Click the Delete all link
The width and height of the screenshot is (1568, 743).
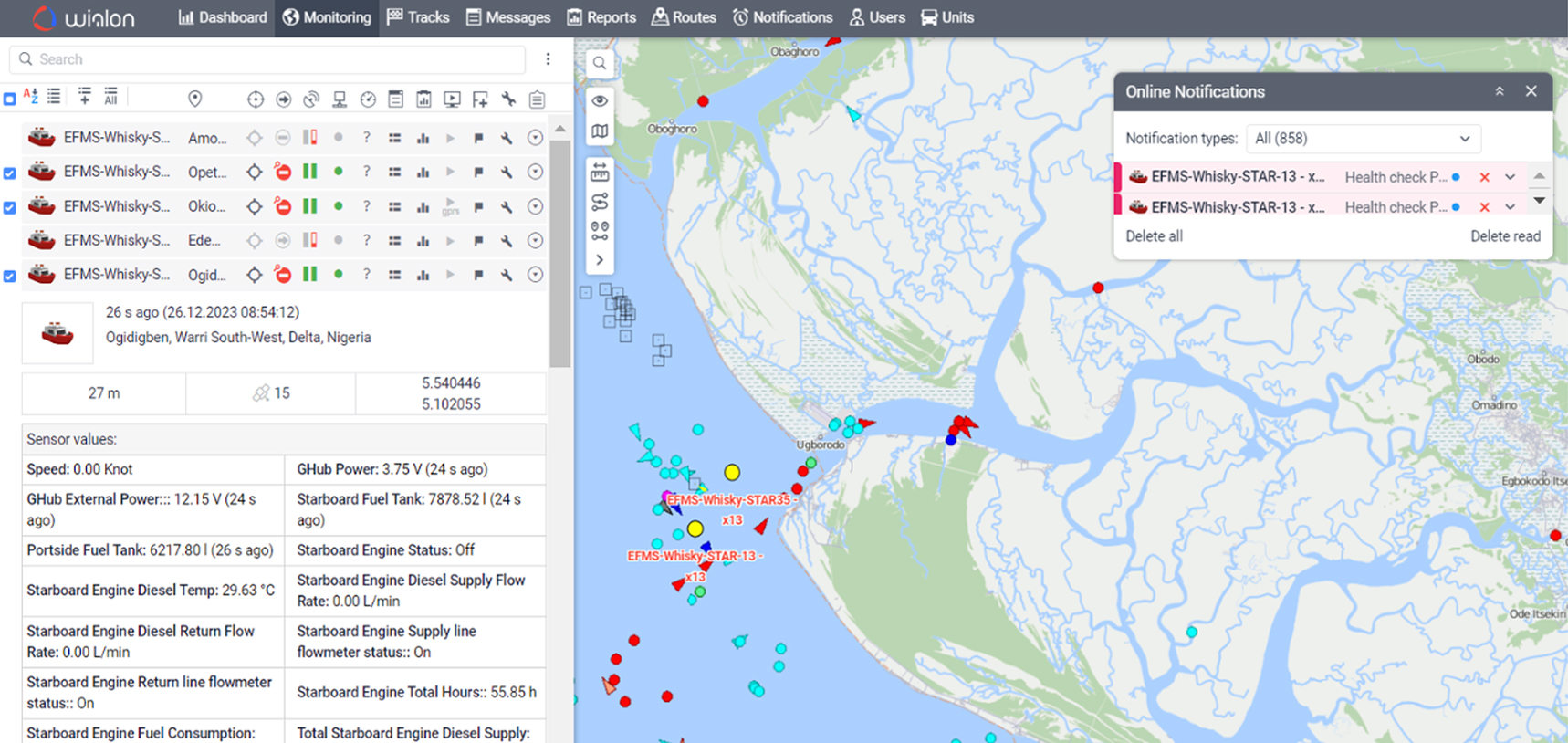[x=1154, y=236]
